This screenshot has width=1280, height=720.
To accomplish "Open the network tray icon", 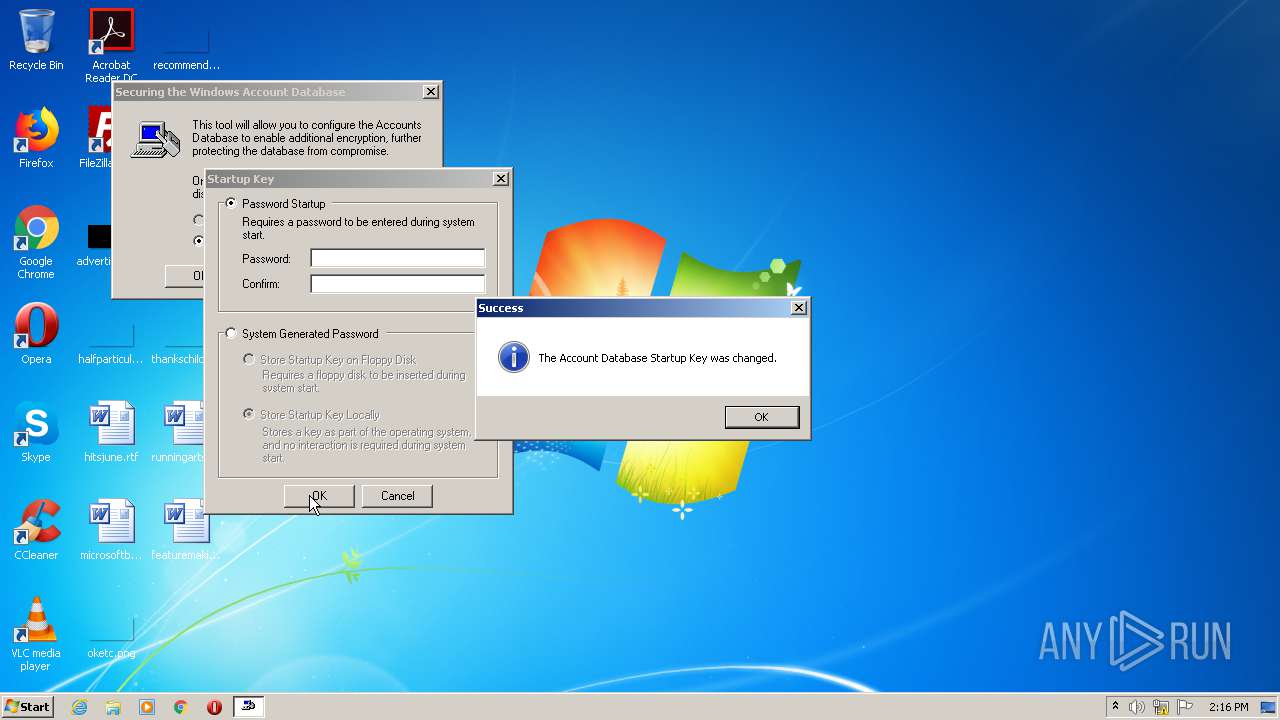I will (1161, 707).
